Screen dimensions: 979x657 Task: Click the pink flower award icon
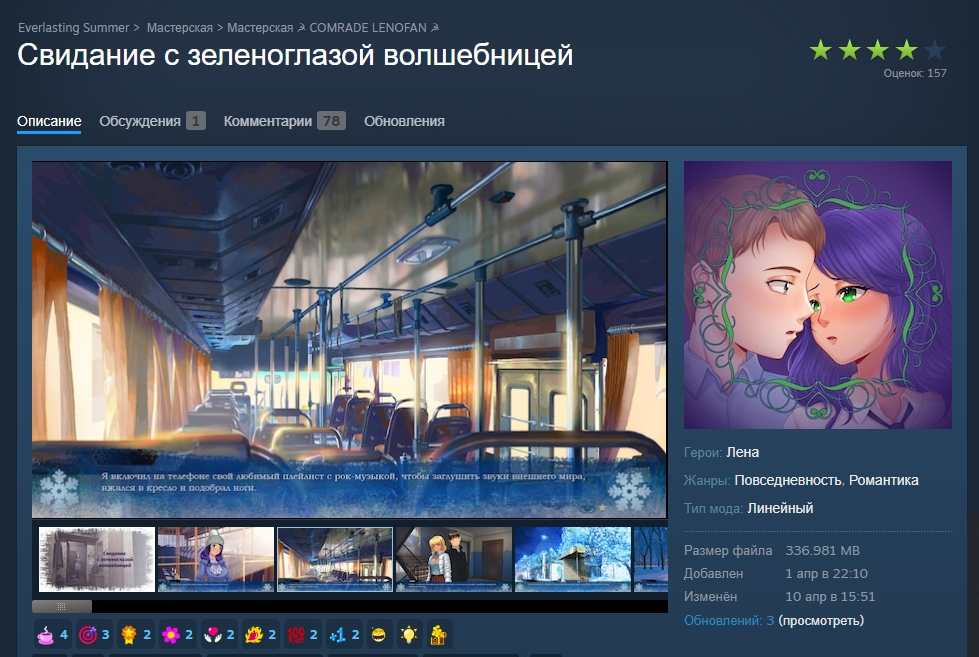pos(170,635)
